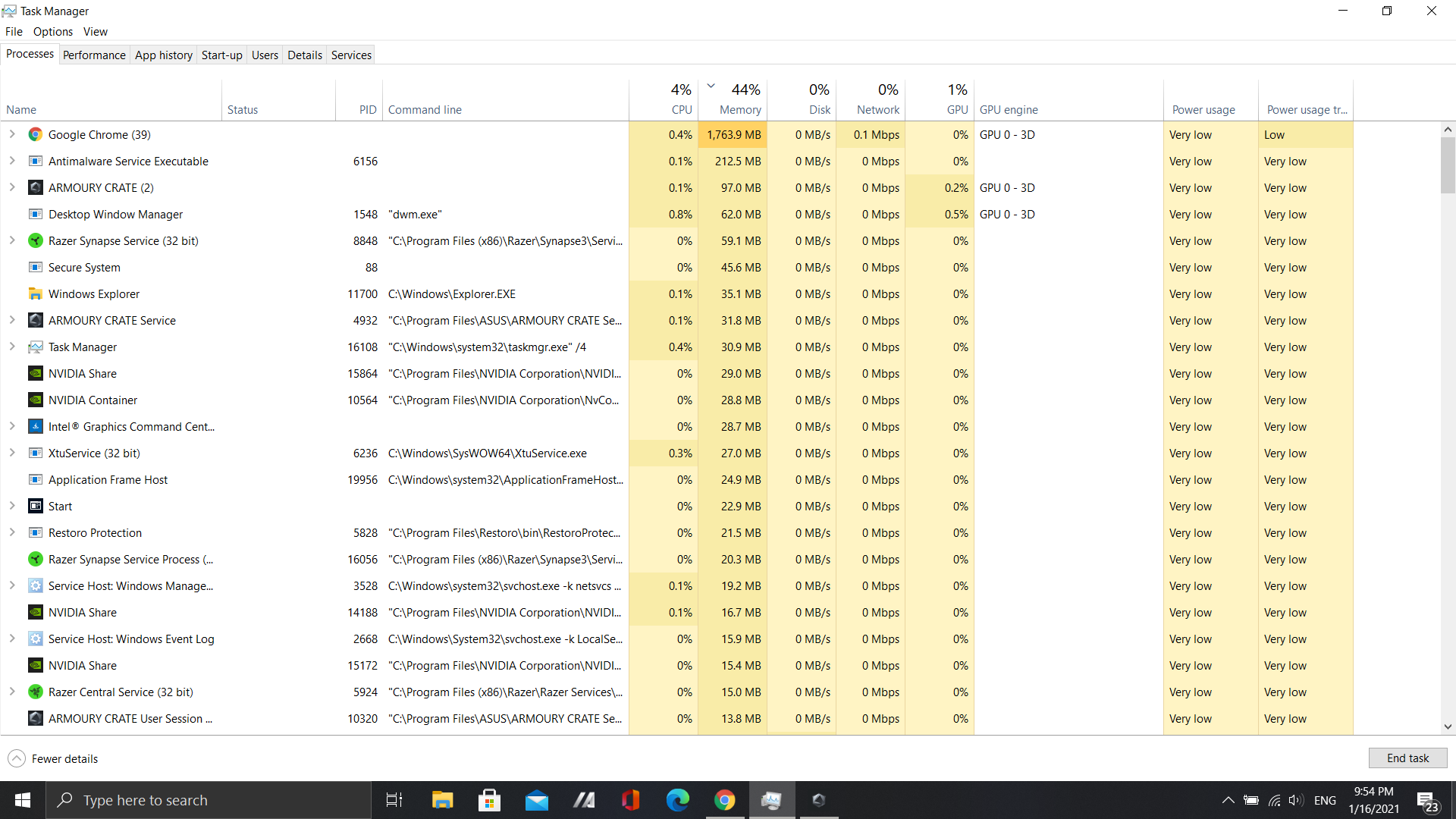Click the ENG language indicator

pos(1325,800)
